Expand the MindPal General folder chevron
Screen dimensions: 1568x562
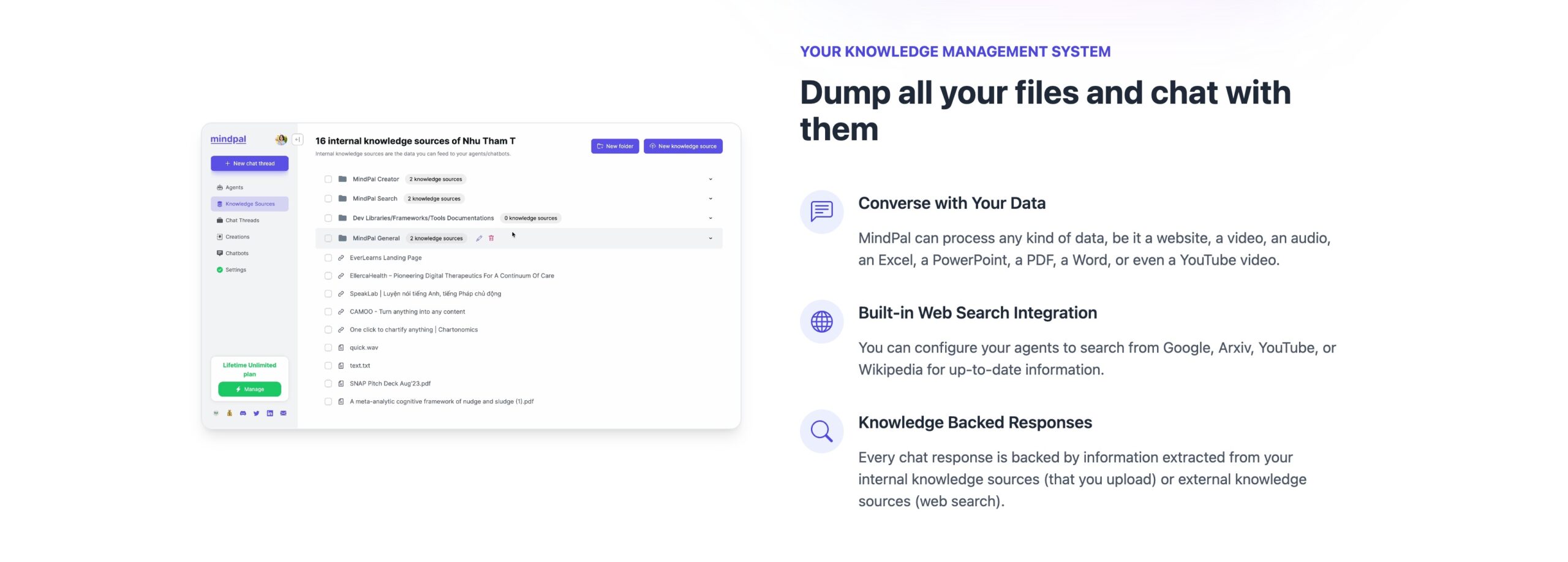point(710,239)
